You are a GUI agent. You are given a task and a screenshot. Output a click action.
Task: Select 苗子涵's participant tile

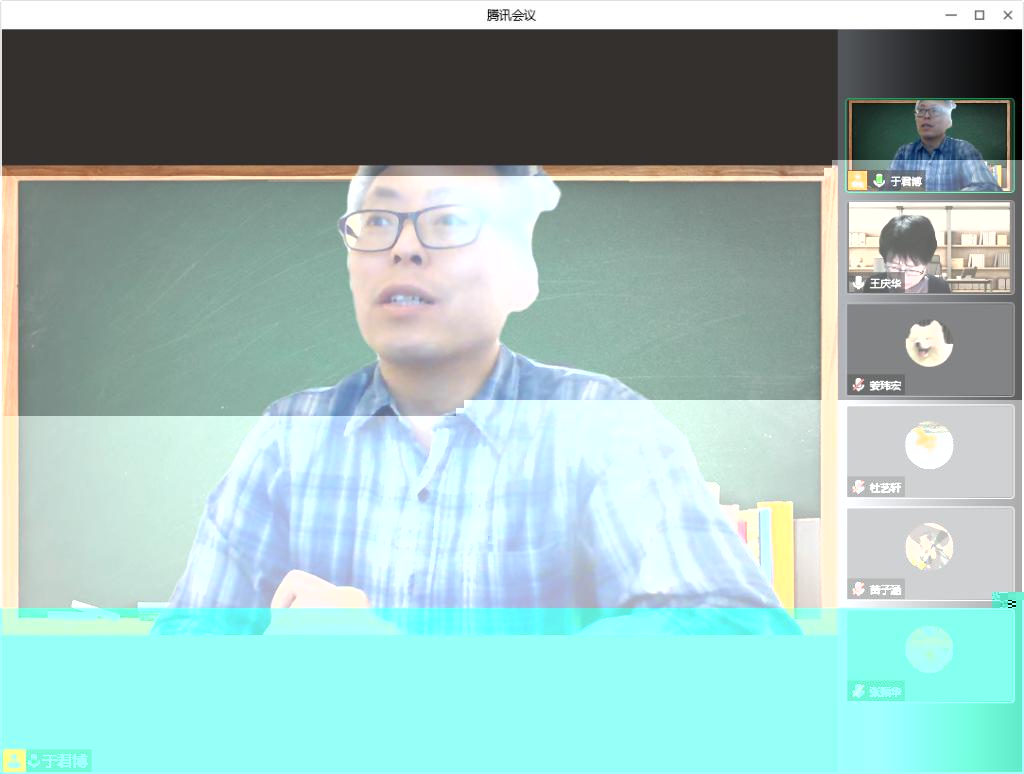point(930,553)
